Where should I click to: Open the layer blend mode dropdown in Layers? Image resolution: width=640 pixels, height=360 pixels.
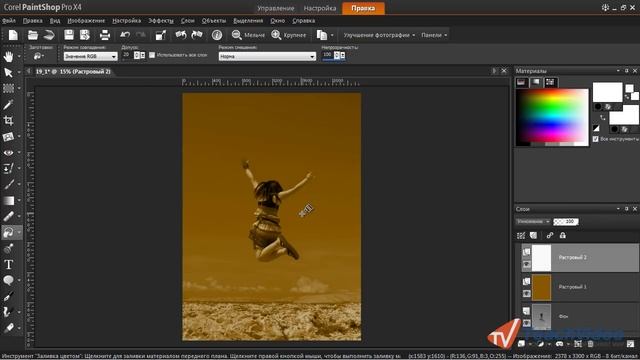coord(533,222)
